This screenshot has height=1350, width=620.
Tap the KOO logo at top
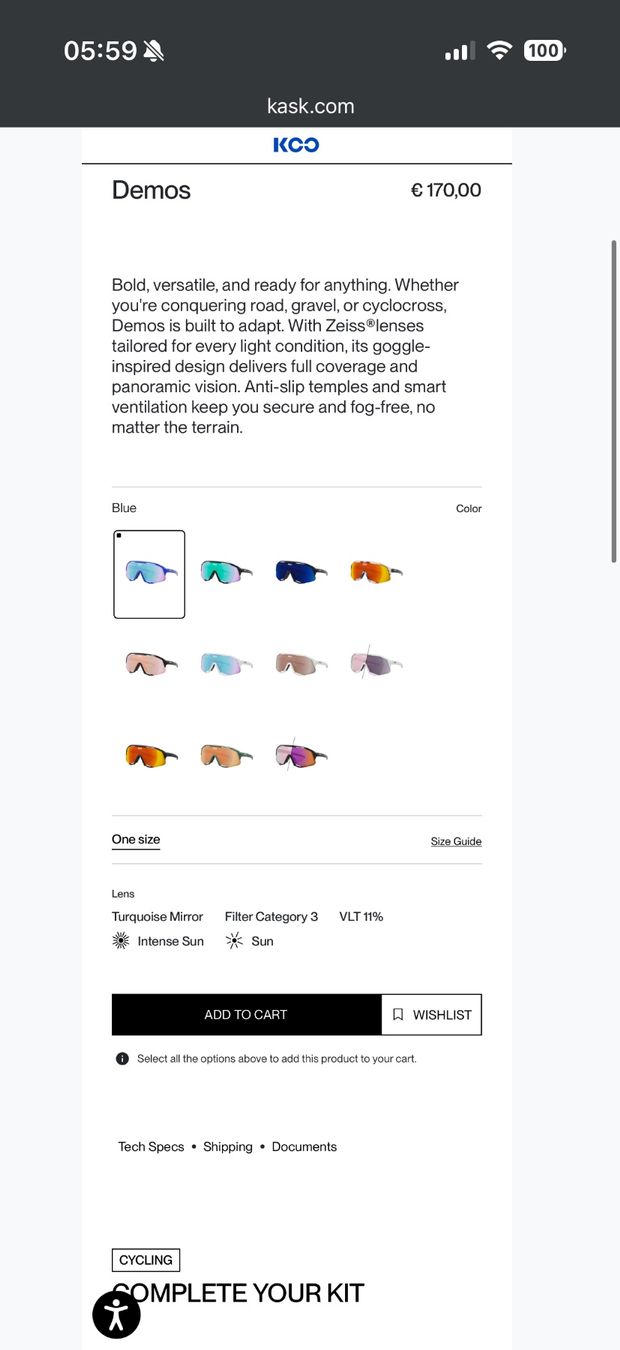296,145
